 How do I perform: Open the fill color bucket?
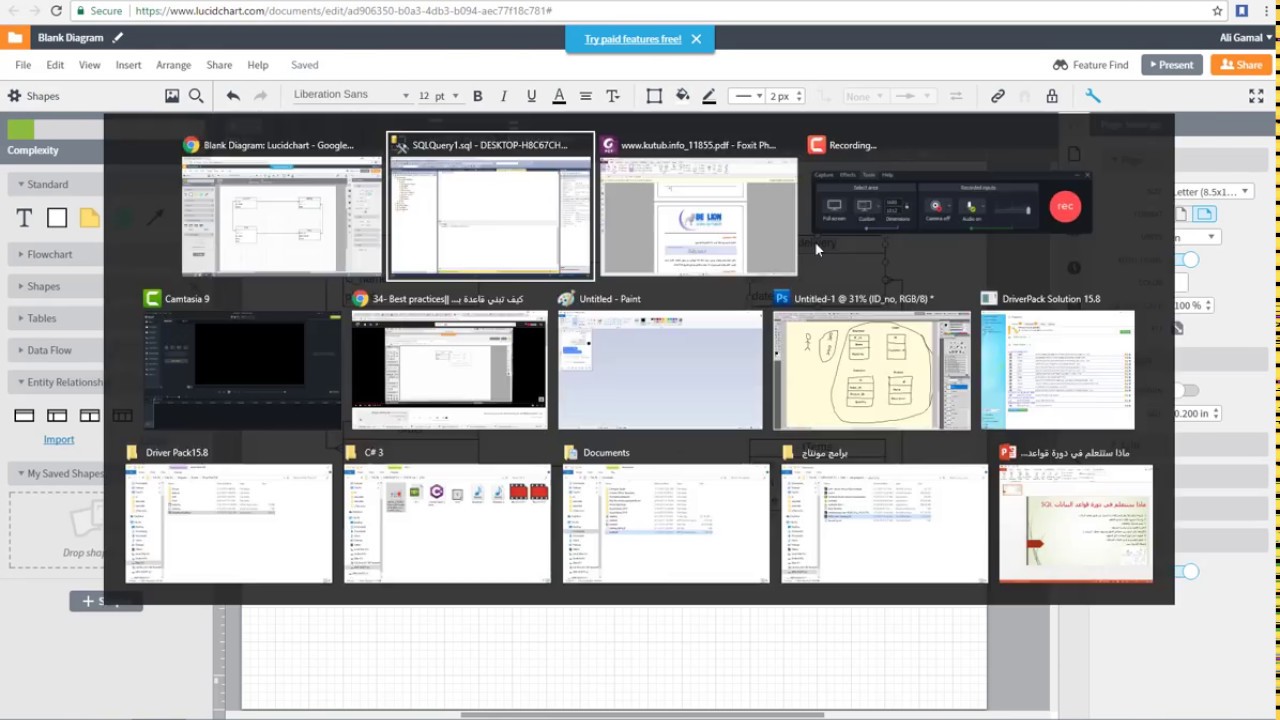point(683,96)
